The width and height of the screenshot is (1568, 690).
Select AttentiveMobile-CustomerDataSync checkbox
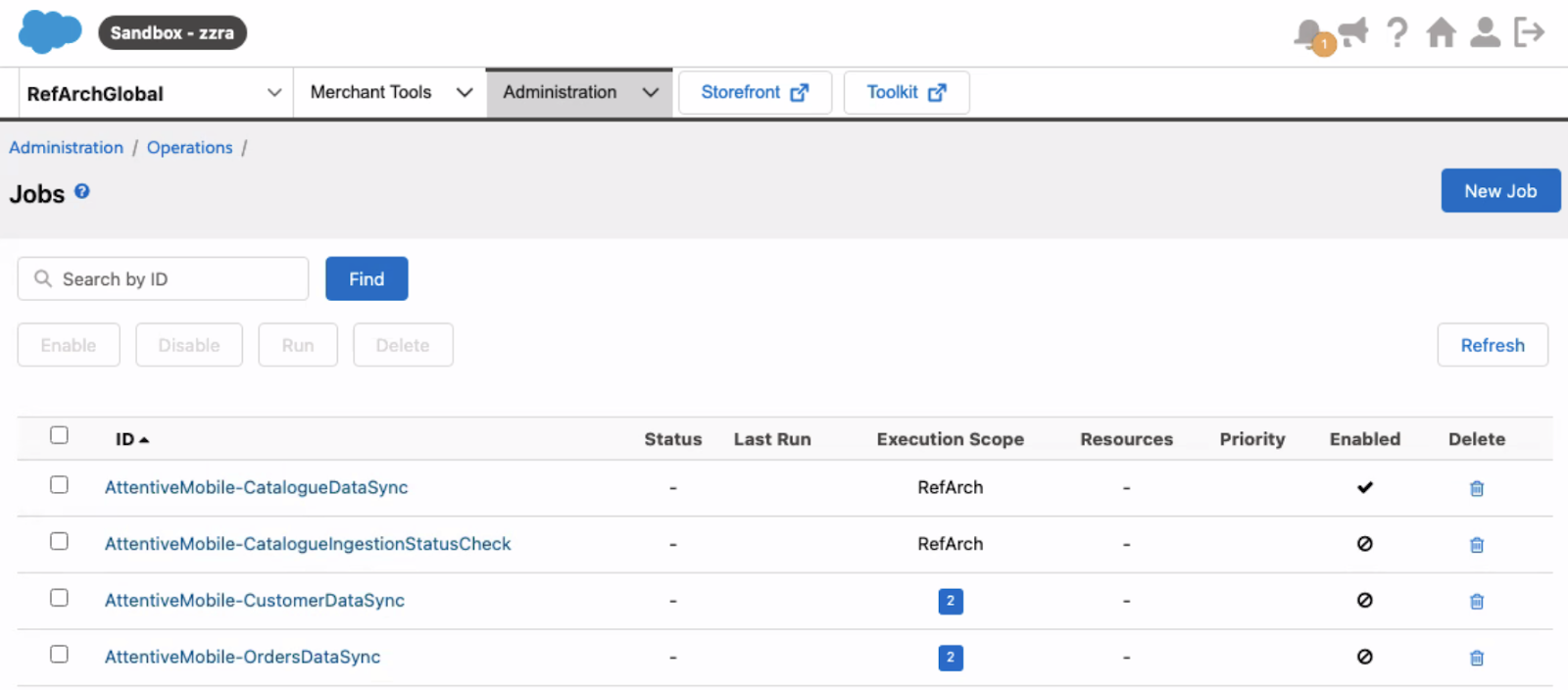tap(59, 598)
